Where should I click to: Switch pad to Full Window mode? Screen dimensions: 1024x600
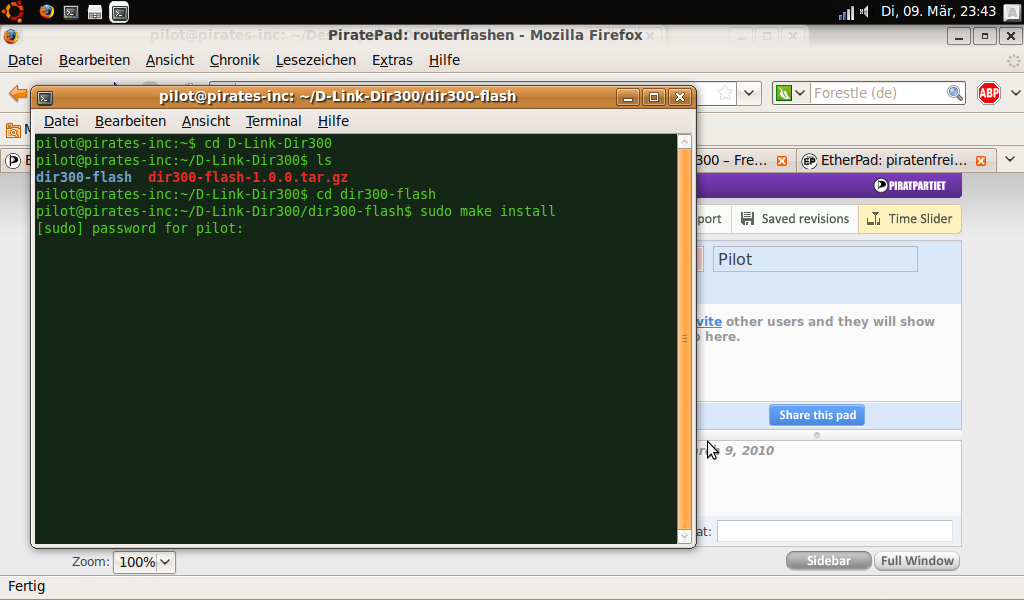pyautogui.click(x=916, y=561)
